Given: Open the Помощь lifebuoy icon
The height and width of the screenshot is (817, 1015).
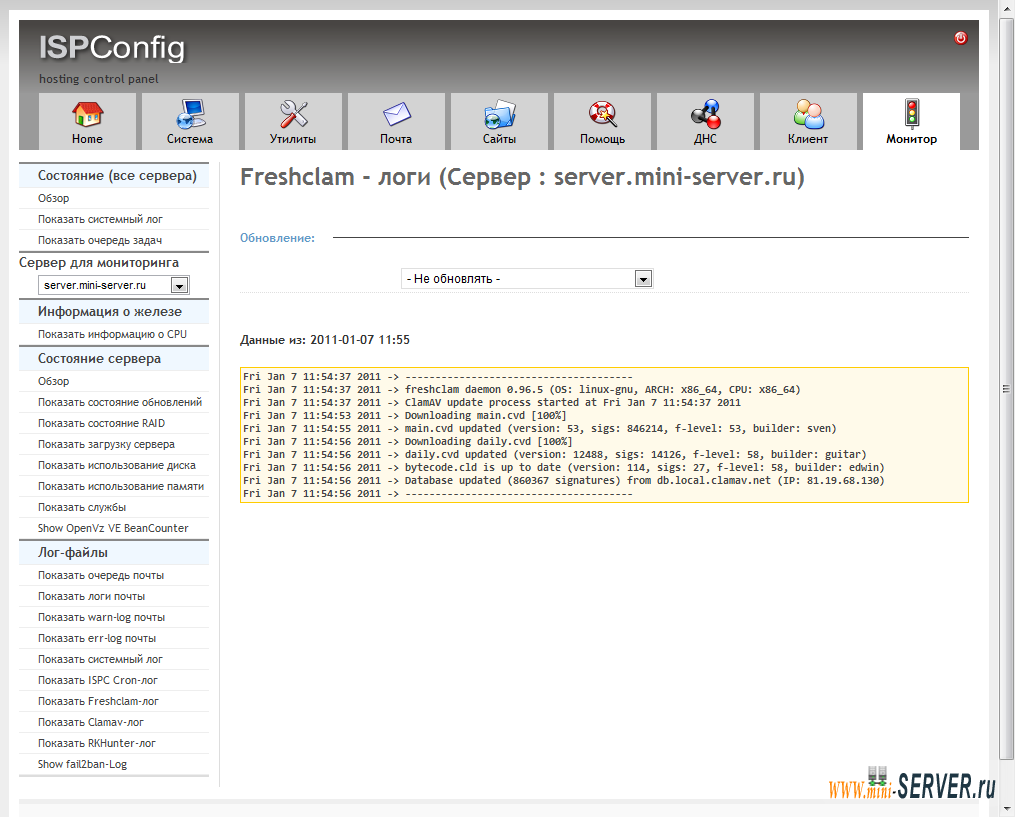Looking at the screenshot, I should tap(603, 115).
